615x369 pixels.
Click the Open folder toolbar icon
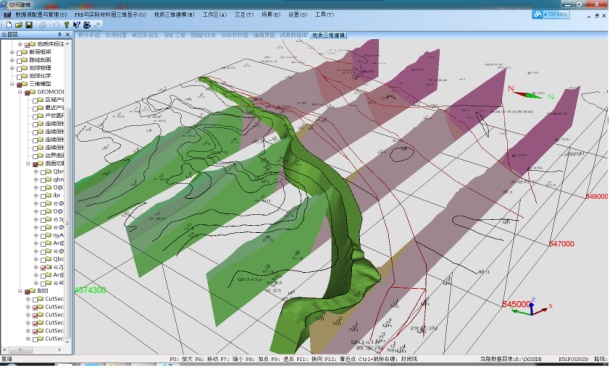[x=18, y=25]
